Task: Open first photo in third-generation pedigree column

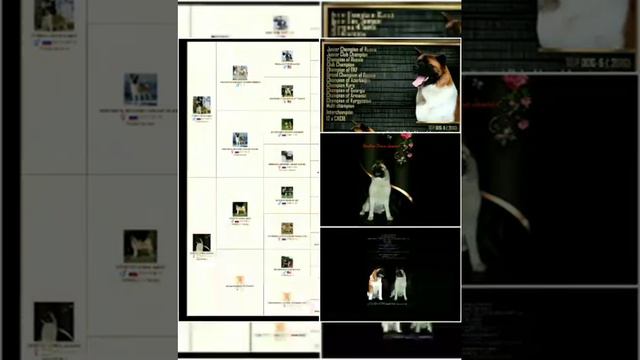Action: coord(287,56)
